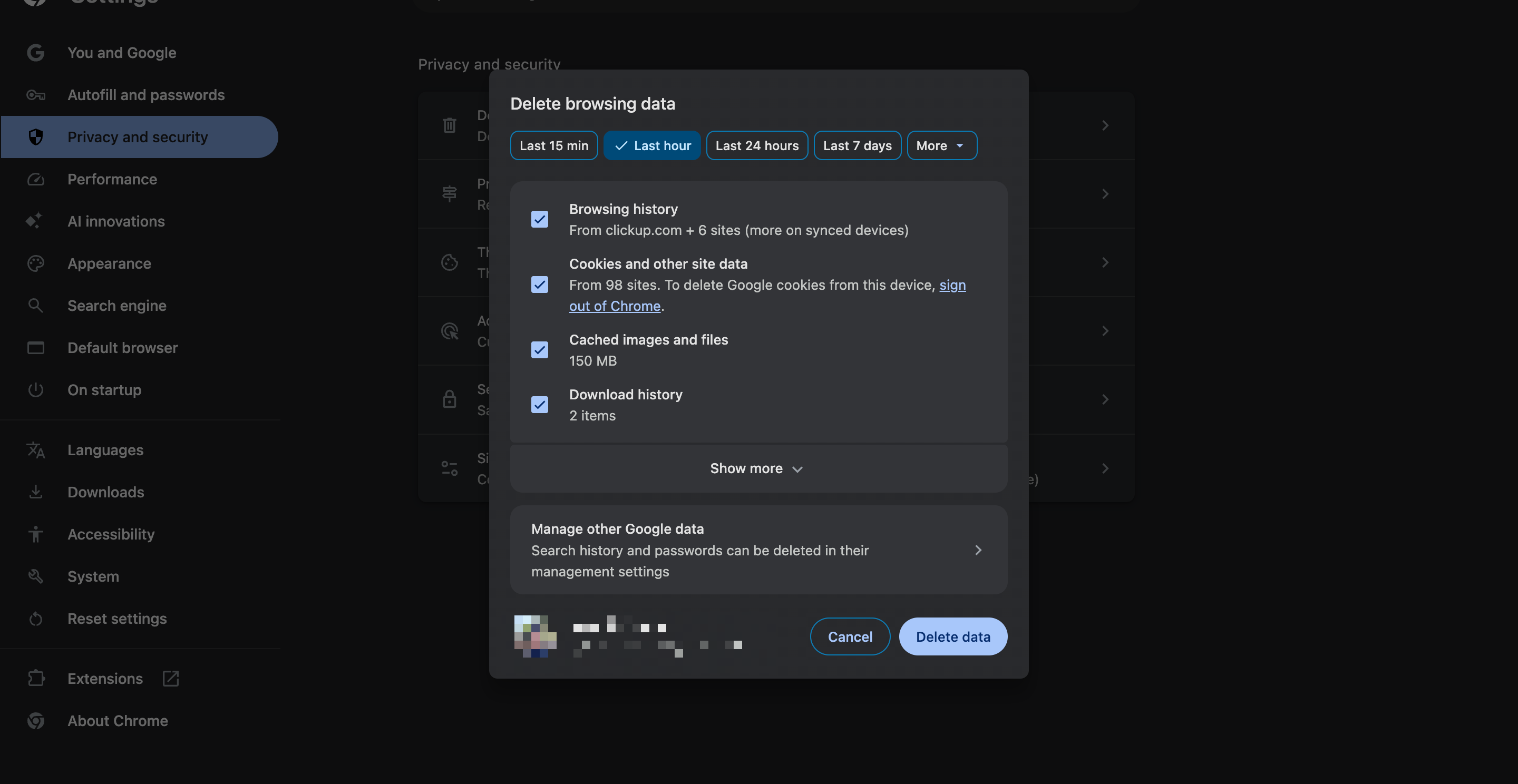Click the sign out of Chrome link

[615, 306]
